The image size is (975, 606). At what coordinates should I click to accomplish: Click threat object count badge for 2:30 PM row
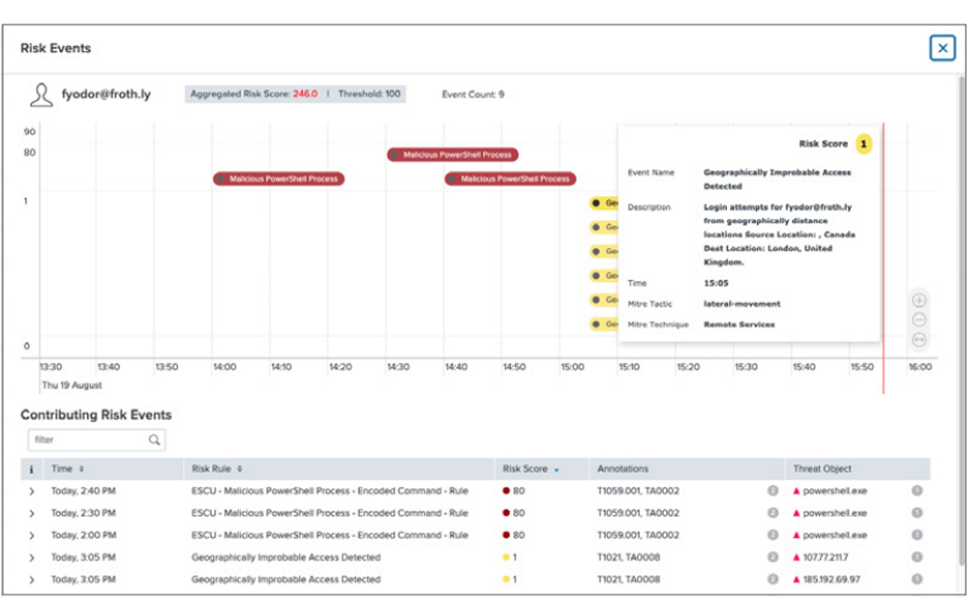pyautogui.click(x=917, y=513)
